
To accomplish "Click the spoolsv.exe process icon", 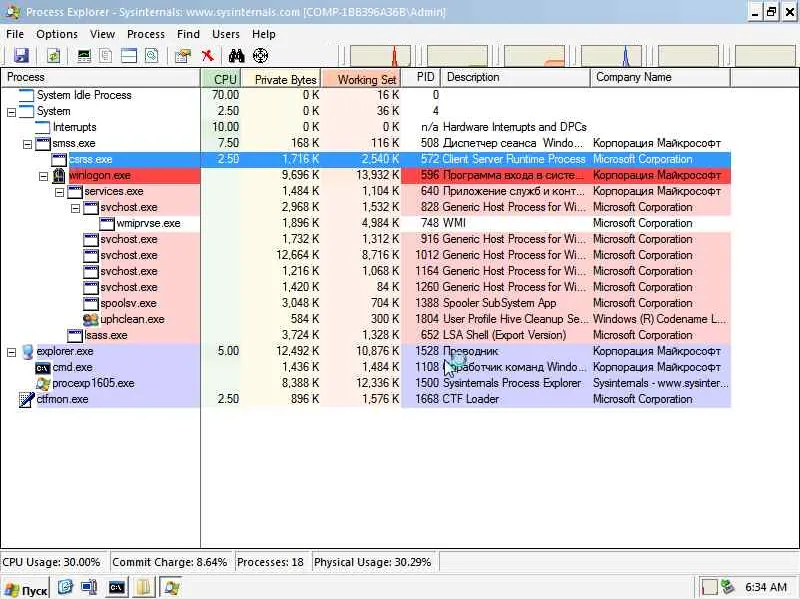I will pos(91,304).
